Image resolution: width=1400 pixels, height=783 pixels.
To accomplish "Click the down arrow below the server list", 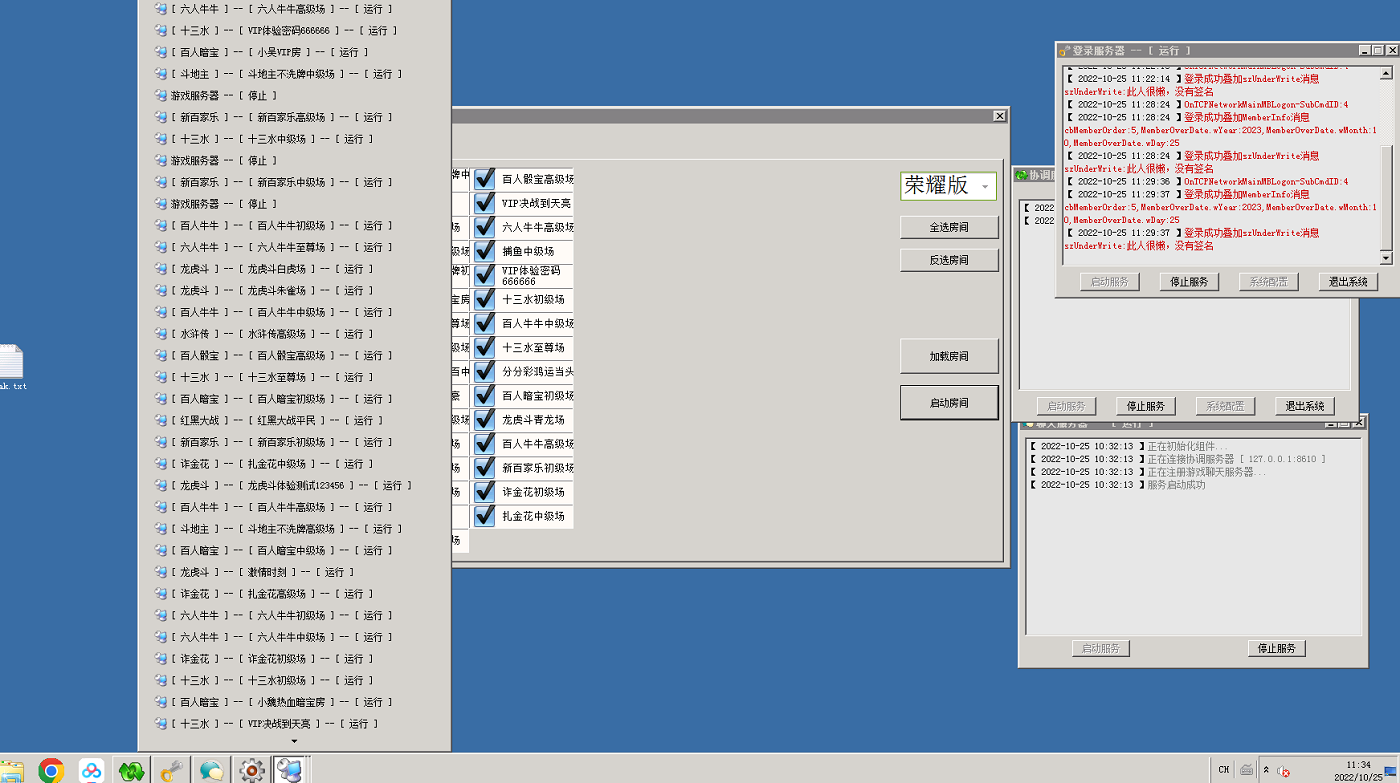I will coord(294,741).
